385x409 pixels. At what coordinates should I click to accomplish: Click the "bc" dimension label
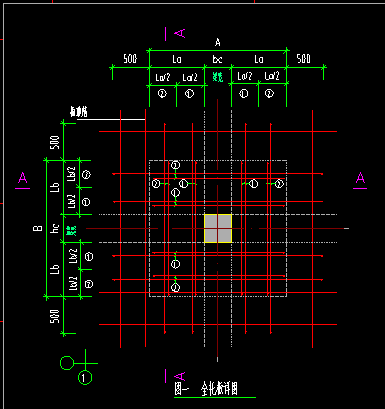217,59
